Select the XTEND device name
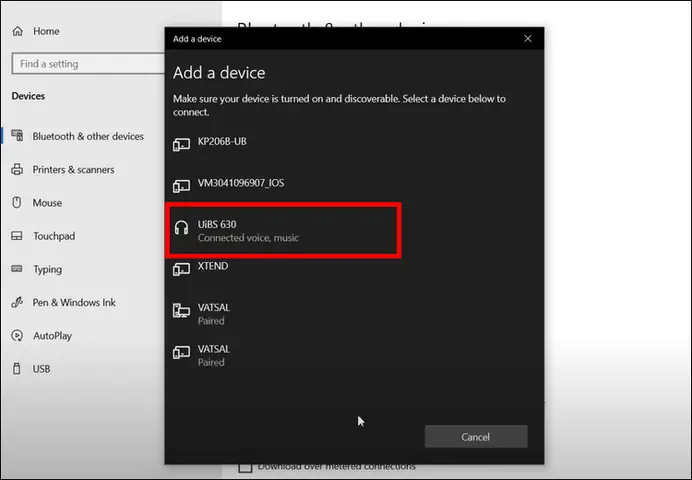 point(213,266)
